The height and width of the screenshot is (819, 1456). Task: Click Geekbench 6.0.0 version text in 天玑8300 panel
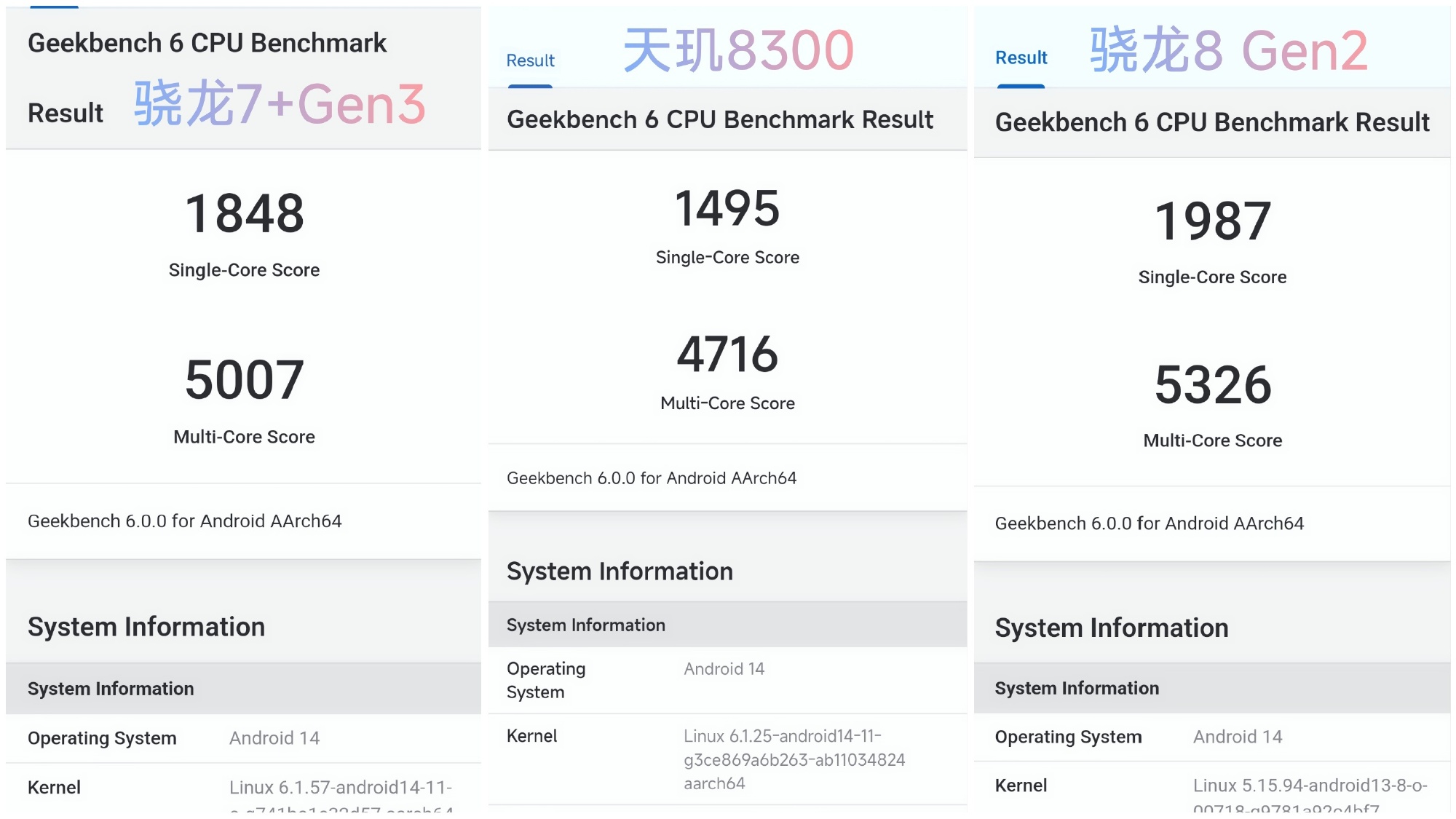[x=652, y=478]
